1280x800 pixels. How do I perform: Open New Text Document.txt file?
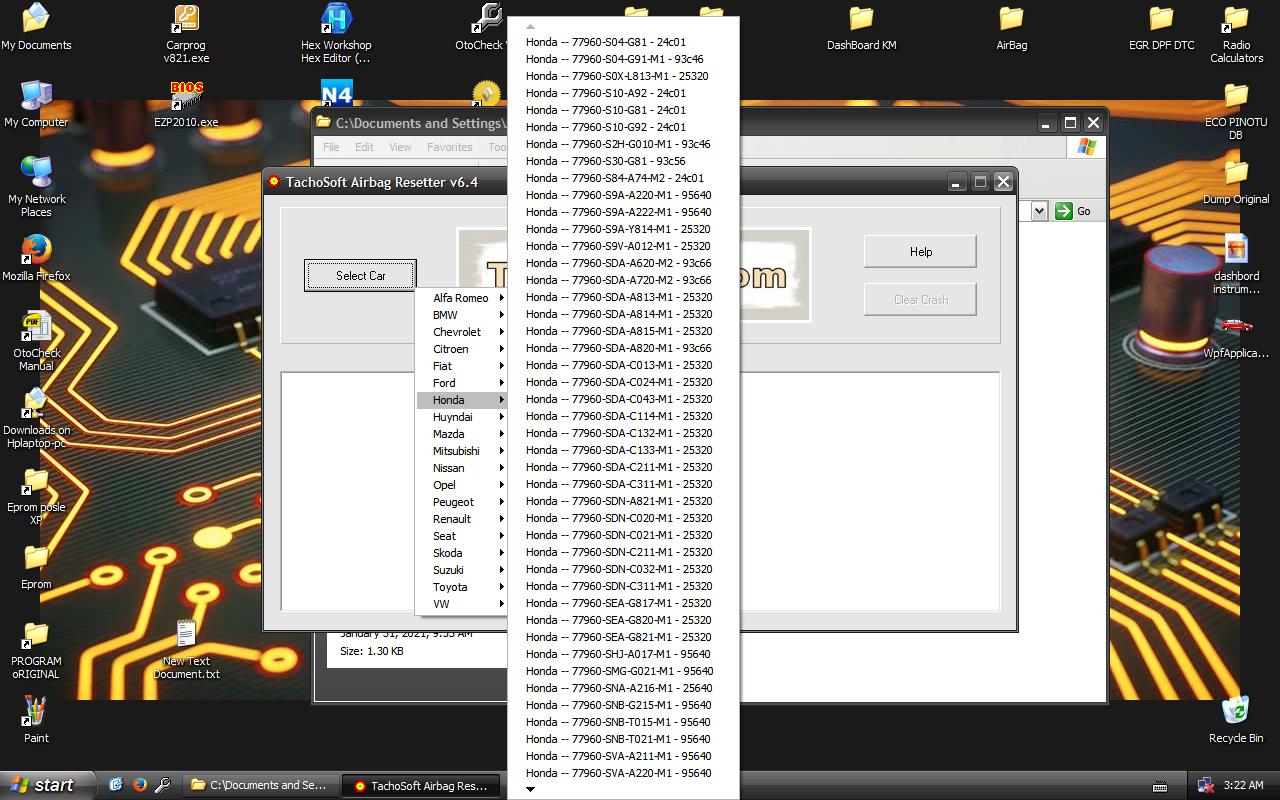[186, 635]
